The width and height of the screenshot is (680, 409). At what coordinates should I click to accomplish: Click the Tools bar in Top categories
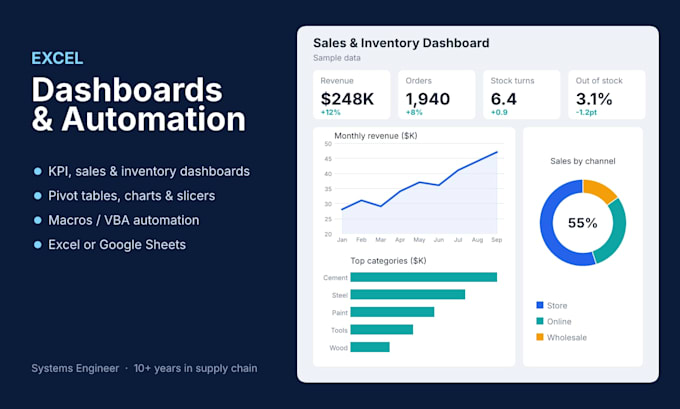(x=382, y=330)
